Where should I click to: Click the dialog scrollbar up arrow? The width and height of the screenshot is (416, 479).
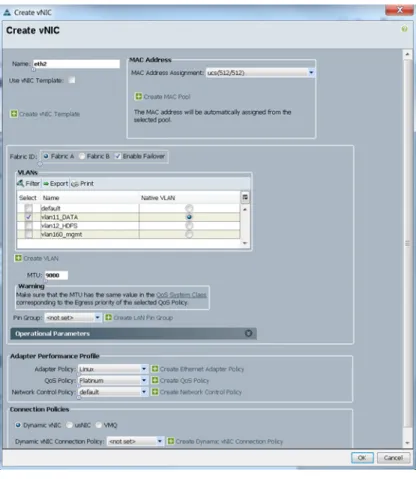(x=407, y=54)
